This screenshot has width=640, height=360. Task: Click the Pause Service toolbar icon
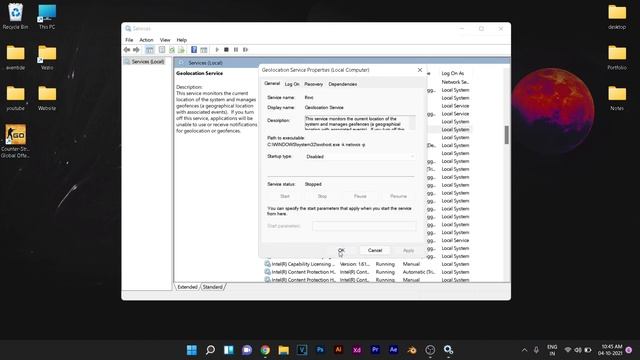(x=236, y=50)
